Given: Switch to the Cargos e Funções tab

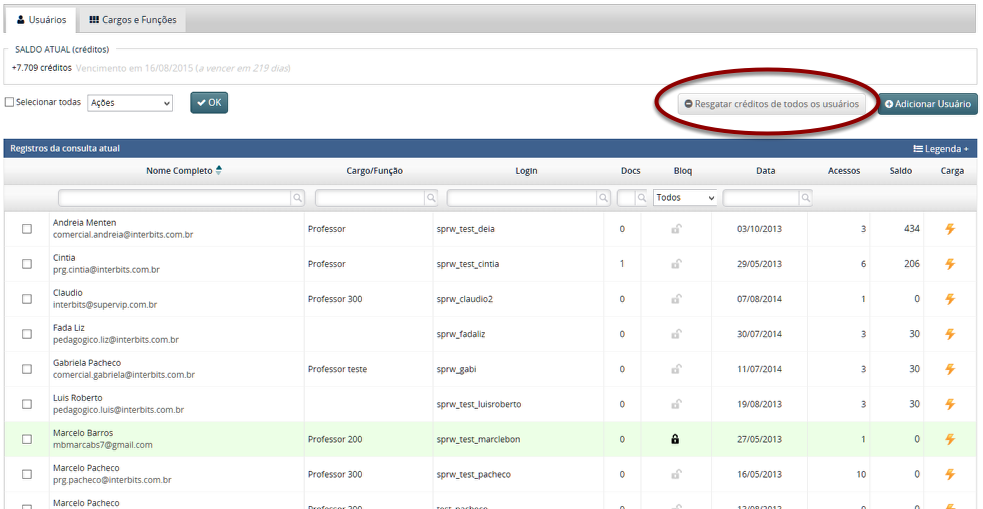Looking at the screenshot, I should [132, 19].
